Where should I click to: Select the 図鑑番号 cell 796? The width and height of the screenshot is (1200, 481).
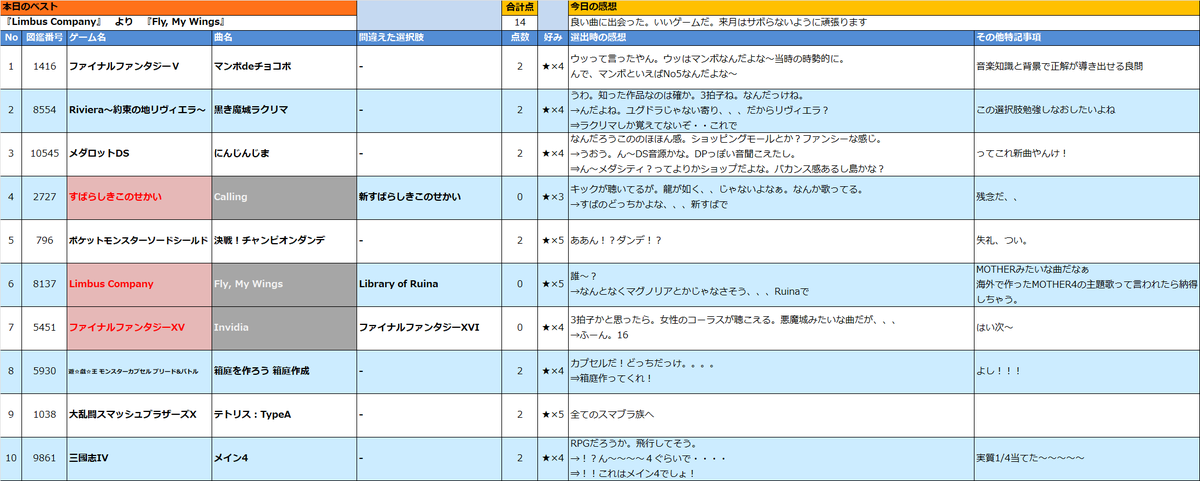tap(44, 241)
